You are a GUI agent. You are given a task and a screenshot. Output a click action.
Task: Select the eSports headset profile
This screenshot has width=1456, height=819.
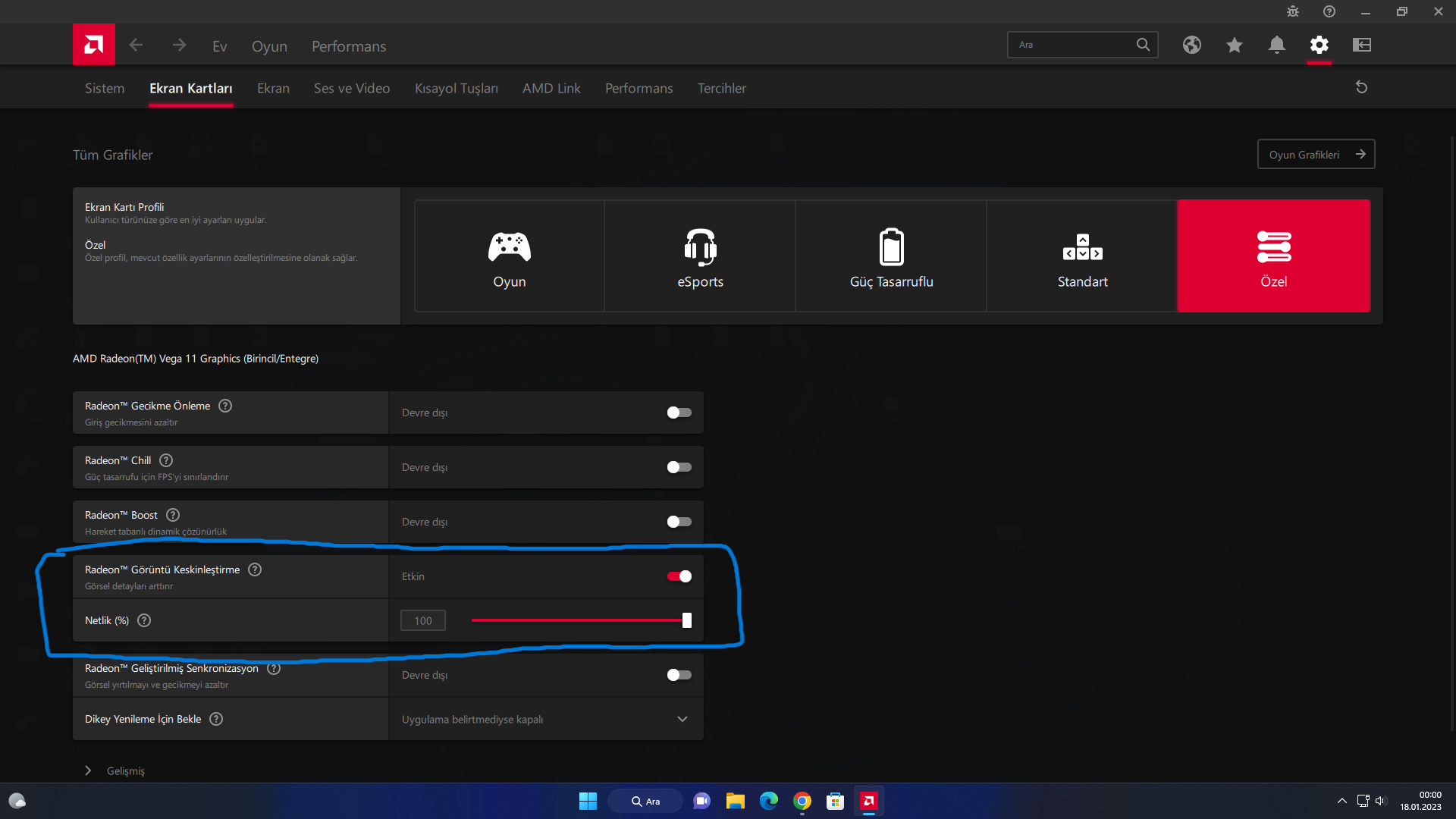pyautogui.click(x=701, y=256)
